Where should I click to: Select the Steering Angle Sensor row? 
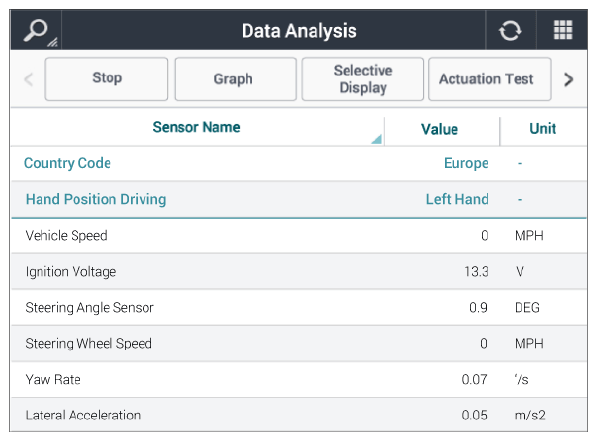299,308
